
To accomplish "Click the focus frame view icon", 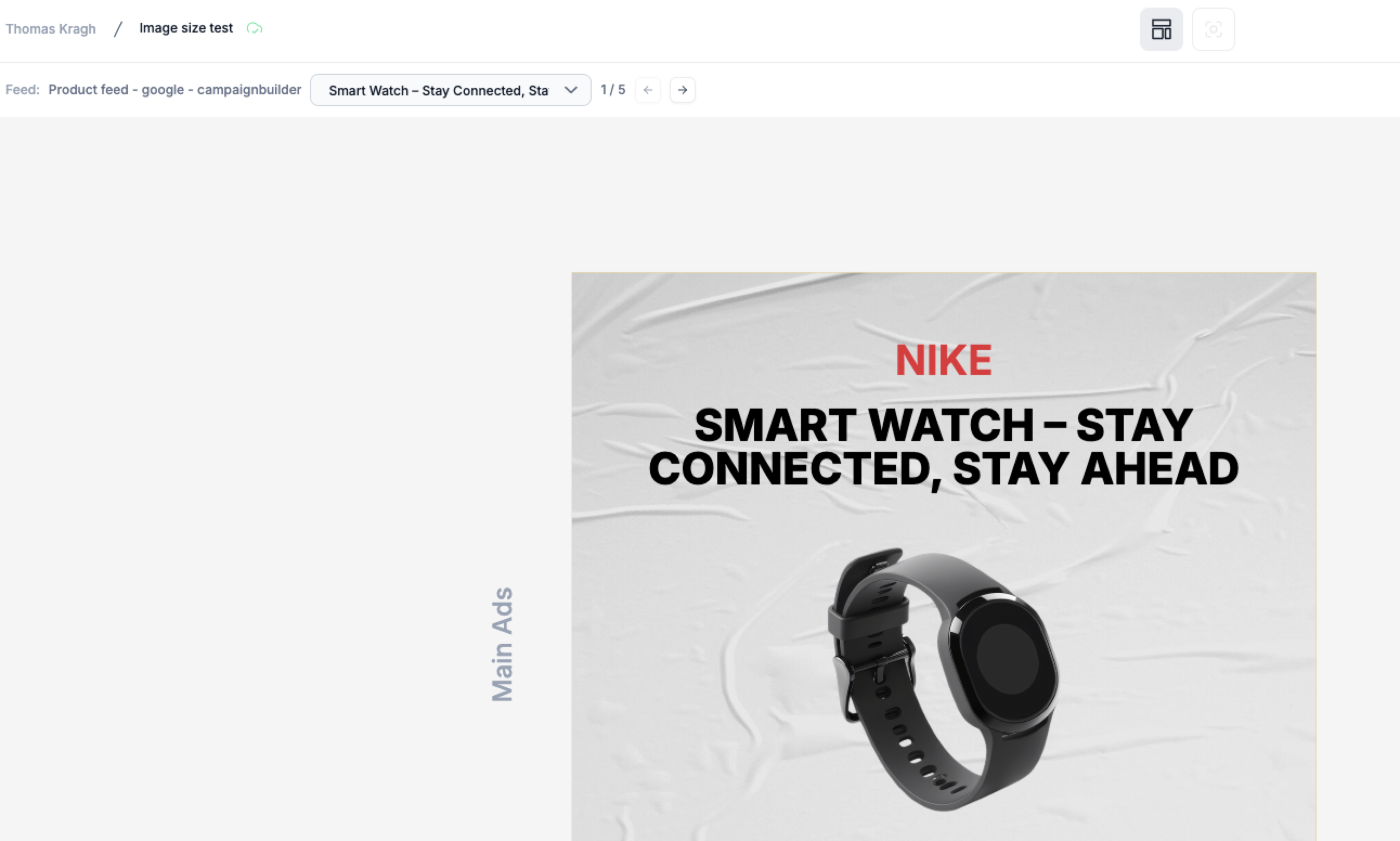I will click(x=1213, y=29).
